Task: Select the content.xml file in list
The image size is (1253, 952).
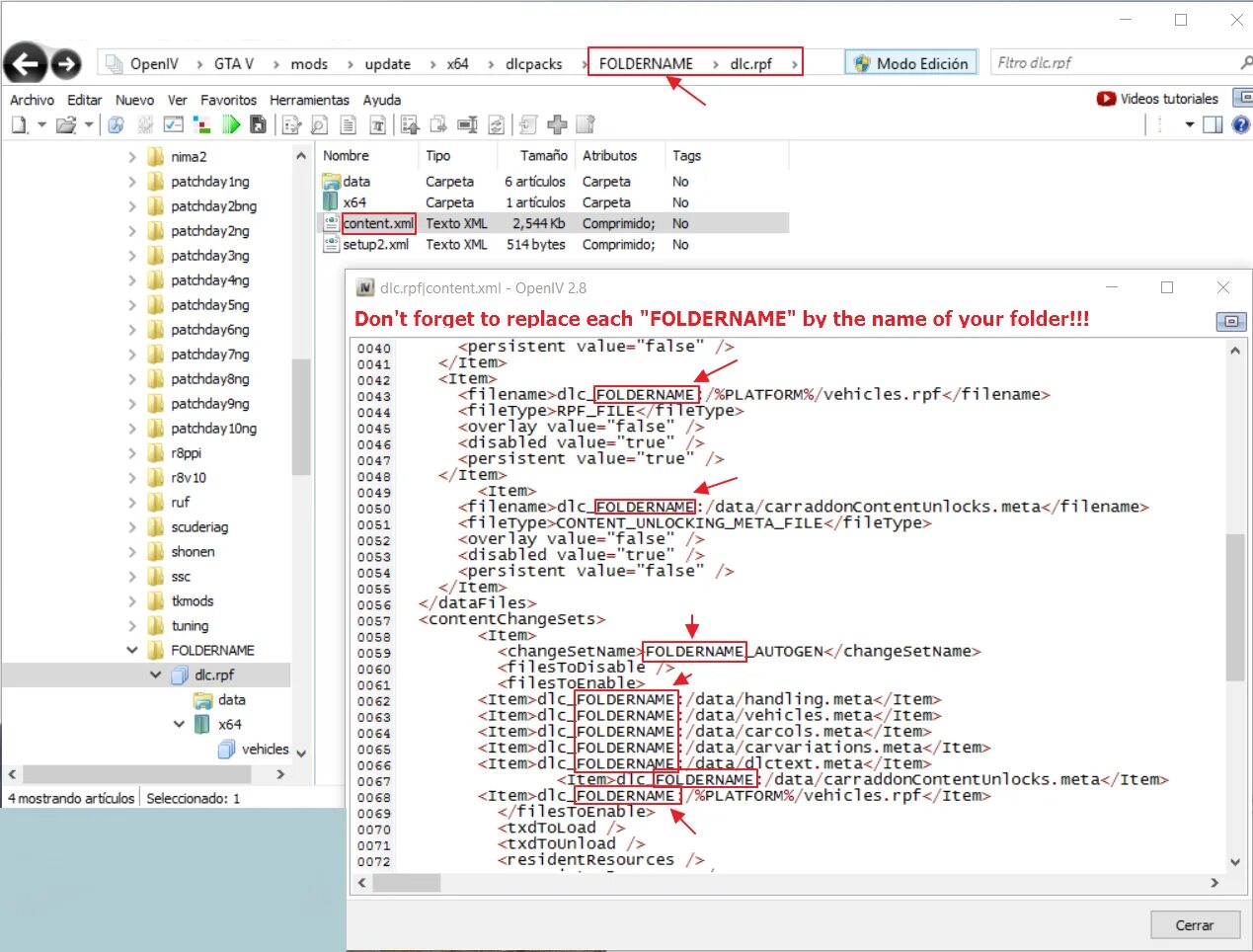Action: (378, 223)
